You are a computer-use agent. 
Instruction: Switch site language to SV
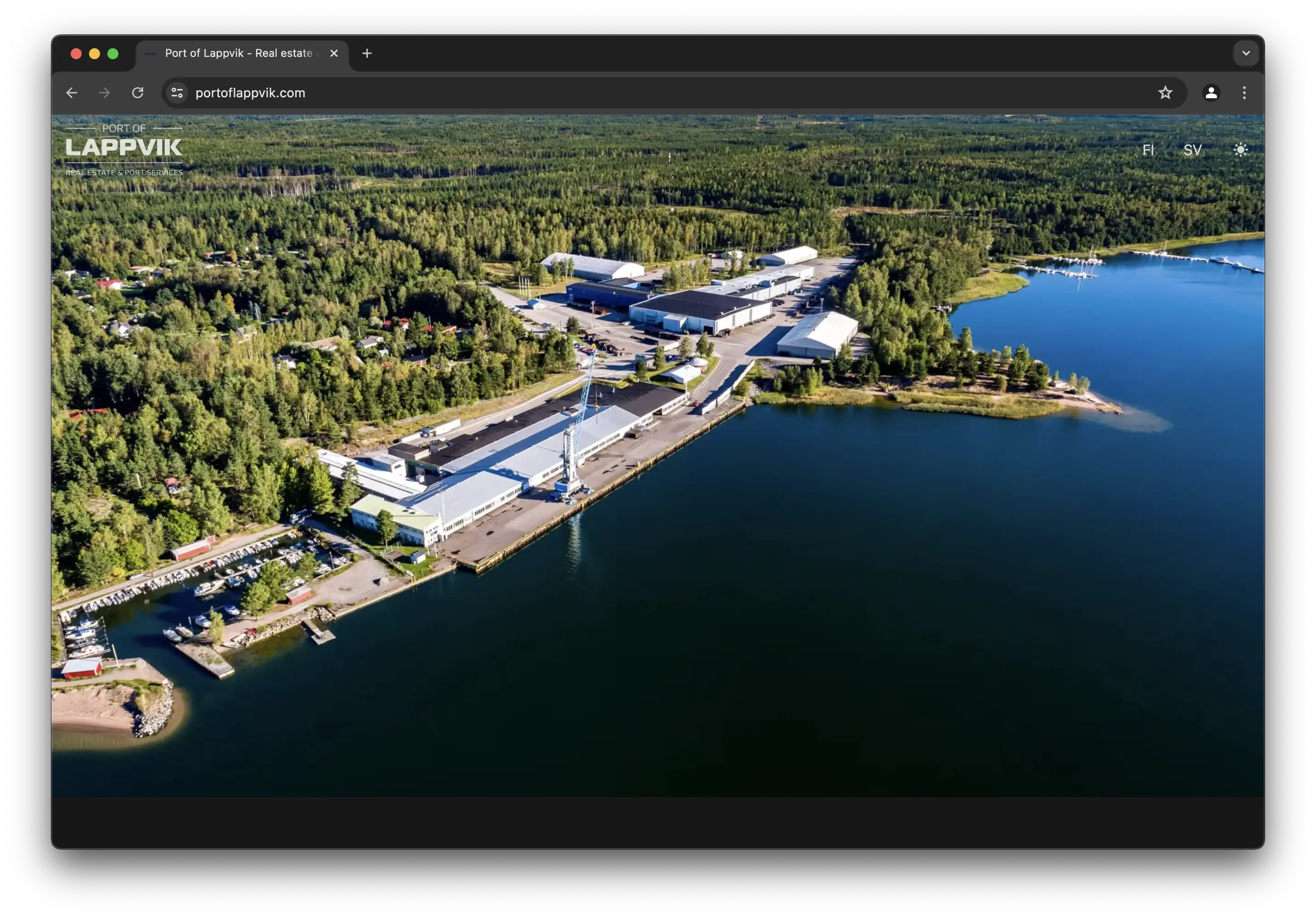1192,150
